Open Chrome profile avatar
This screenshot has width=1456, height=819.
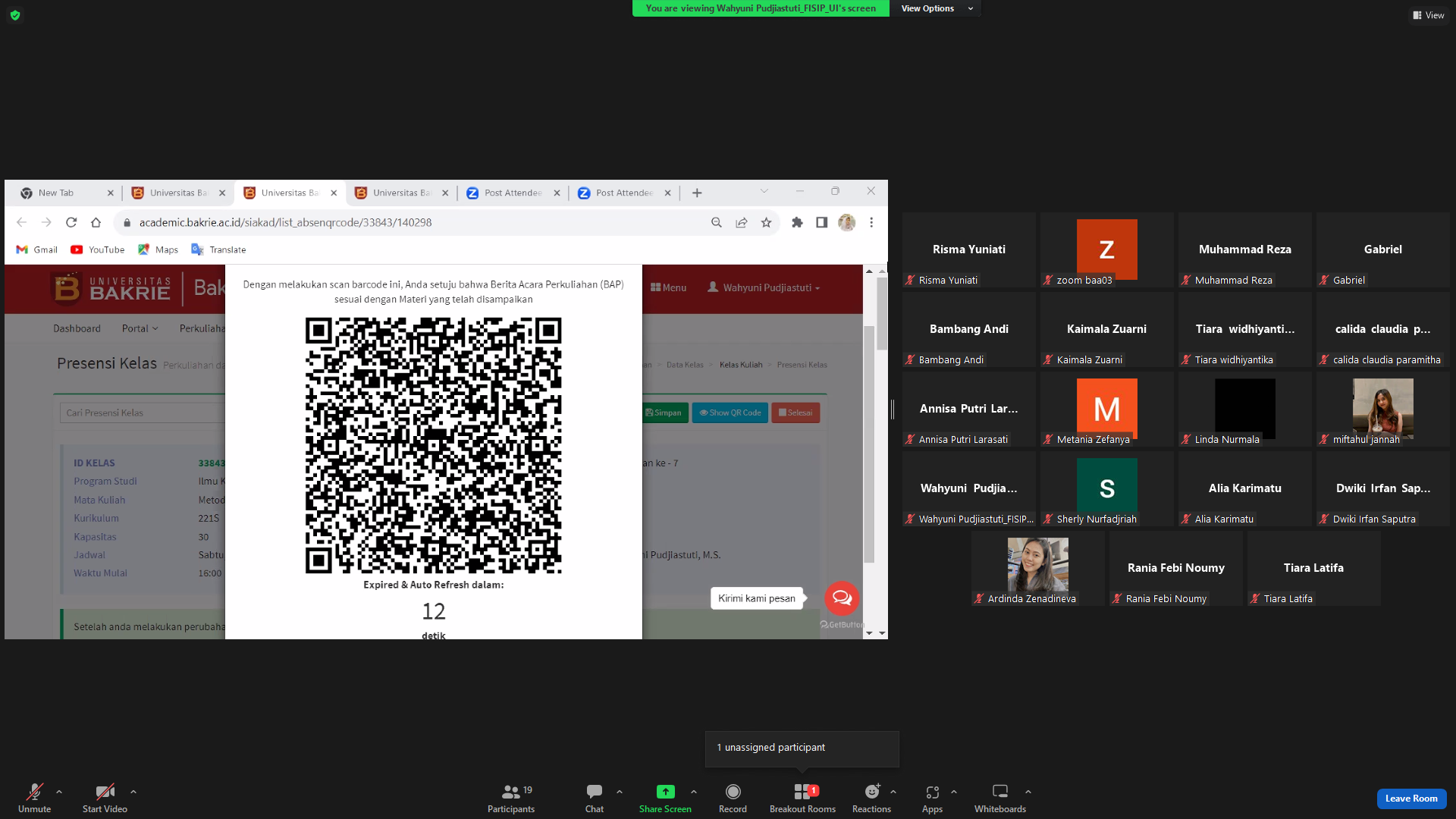847,222
